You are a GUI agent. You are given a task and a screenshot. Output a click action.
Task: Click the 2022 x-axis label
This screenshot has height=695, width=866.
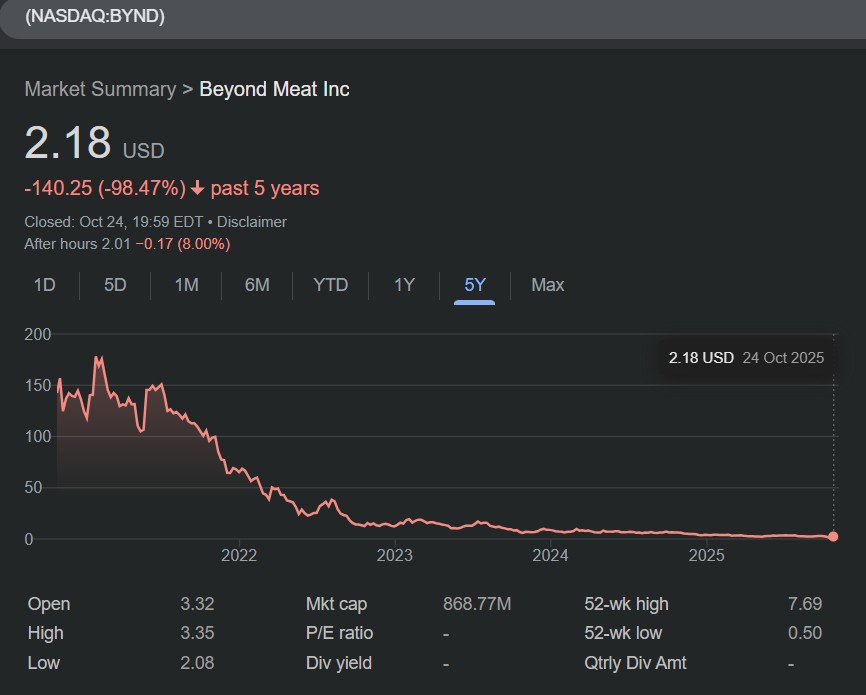click(239, 555)
